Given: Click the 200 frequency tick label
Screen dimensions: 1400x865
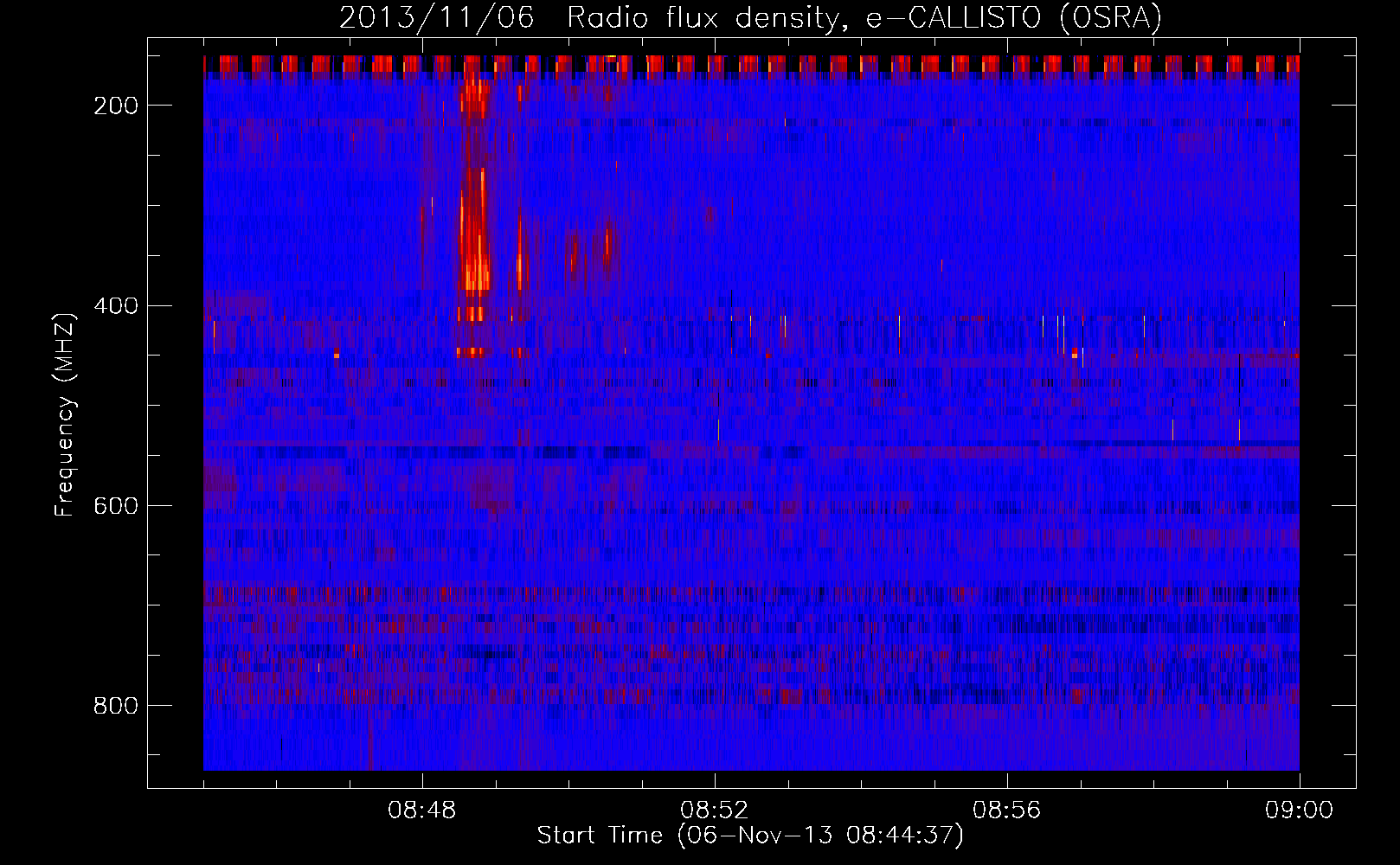Looking at the screenshot, I should 116,106.
